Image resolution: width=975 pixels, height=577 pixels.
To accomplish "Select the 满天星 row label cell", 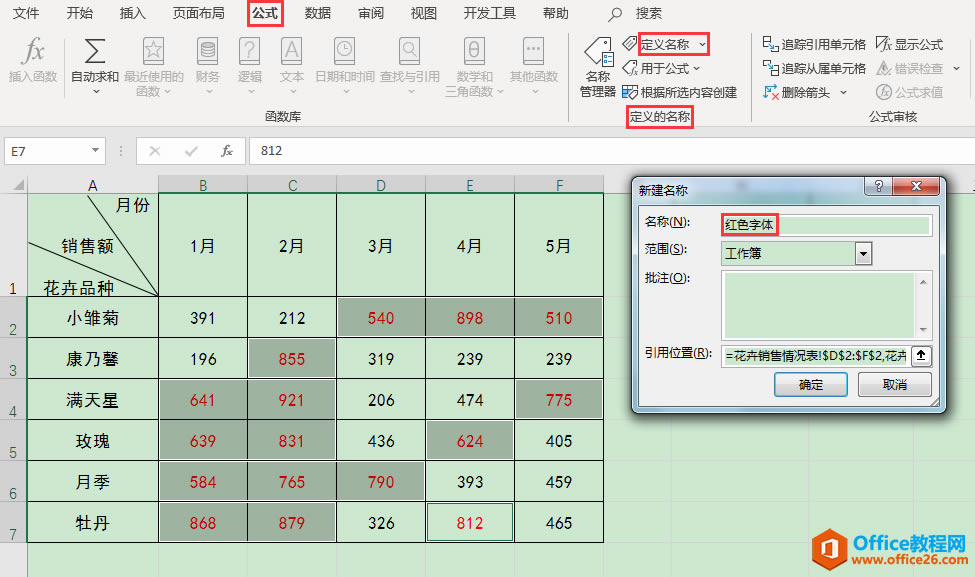I will (x=93, y=400).
